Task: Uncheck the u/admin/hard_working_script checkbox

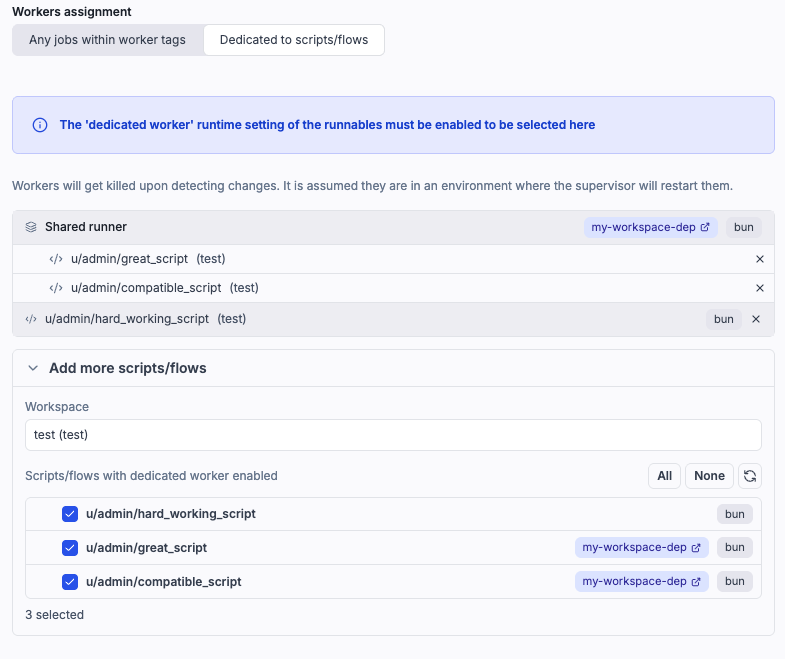Action: [70, 514]
